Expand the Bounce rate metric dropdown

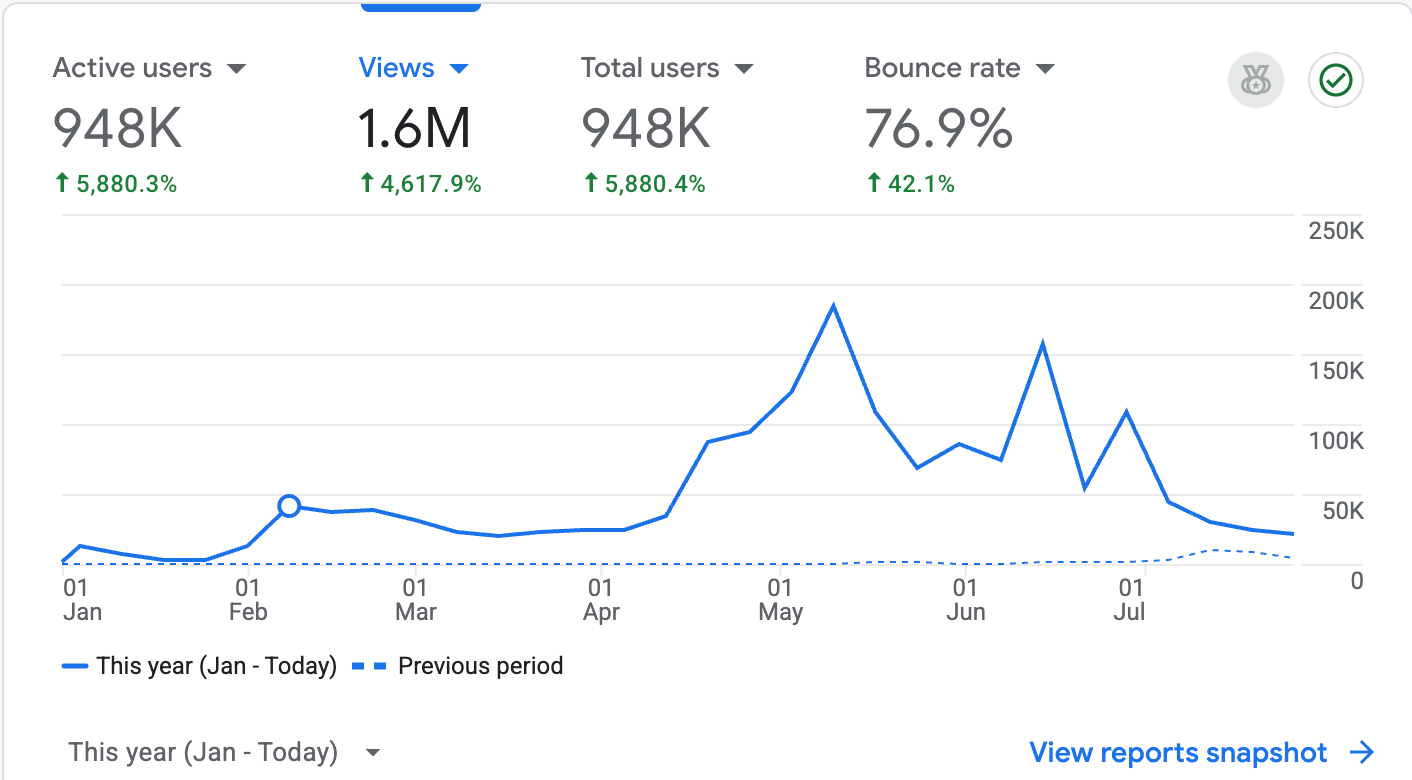(x=1045, y=69)
